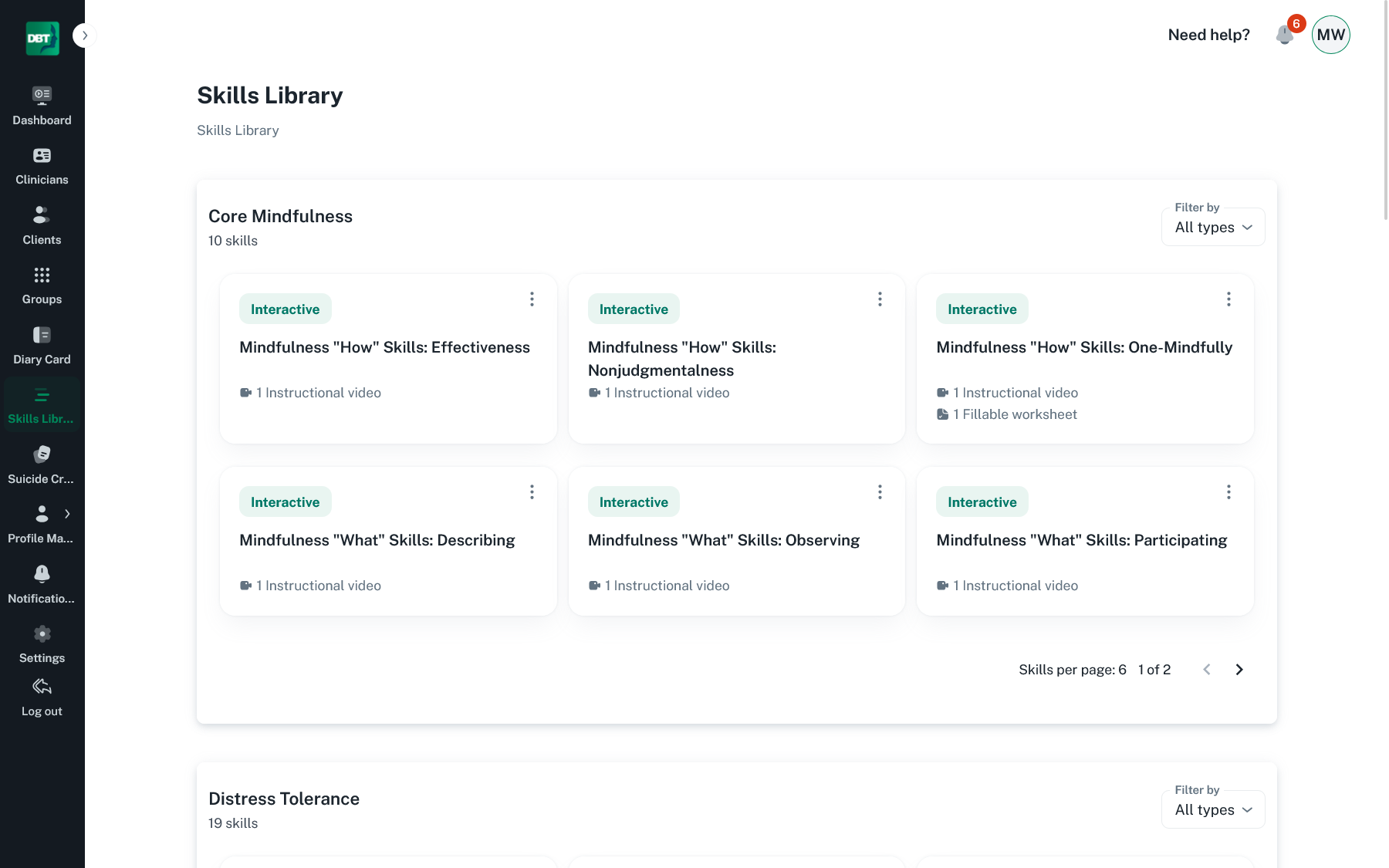Image resolution: width=1389 pixels, height=868 pixels.
Task: Open Core Mindfulness filter type dropdown
Action: pyautogui.click(x=1212, y=228)
